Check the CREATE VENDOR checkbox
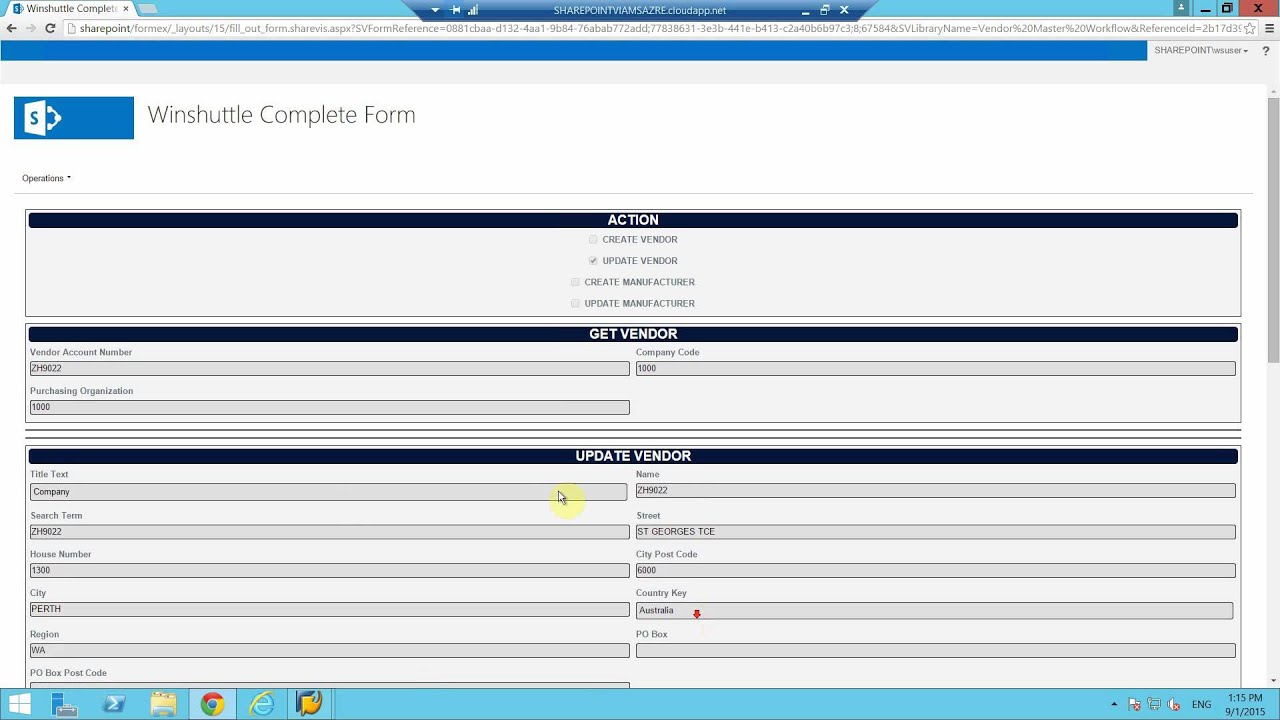 point(593,240)
